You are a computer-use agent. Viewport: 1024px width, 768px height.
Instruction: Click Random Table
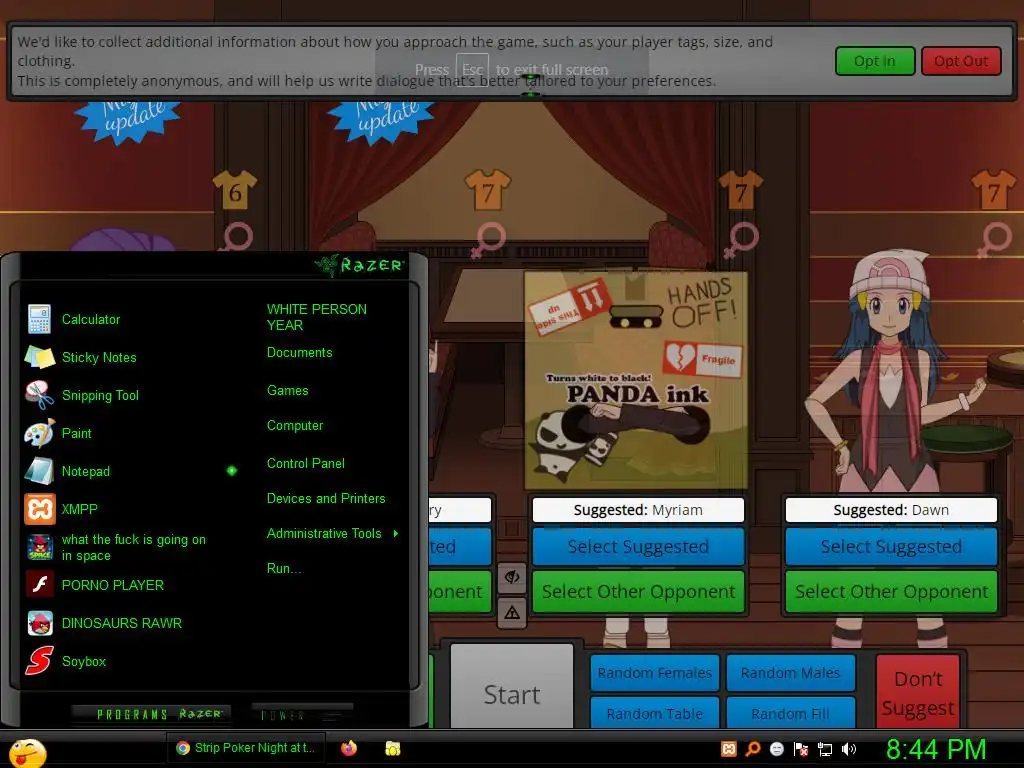654,712
